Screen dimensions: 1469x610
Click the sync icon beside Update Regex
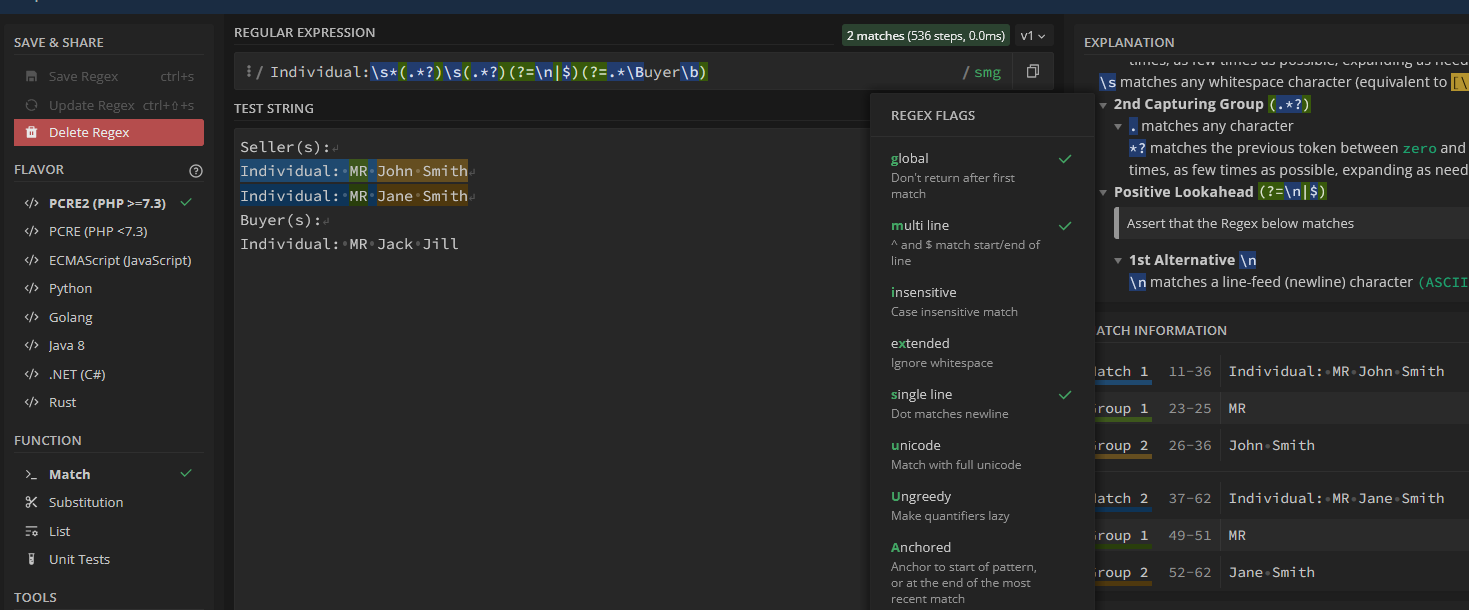coord(31,105)
